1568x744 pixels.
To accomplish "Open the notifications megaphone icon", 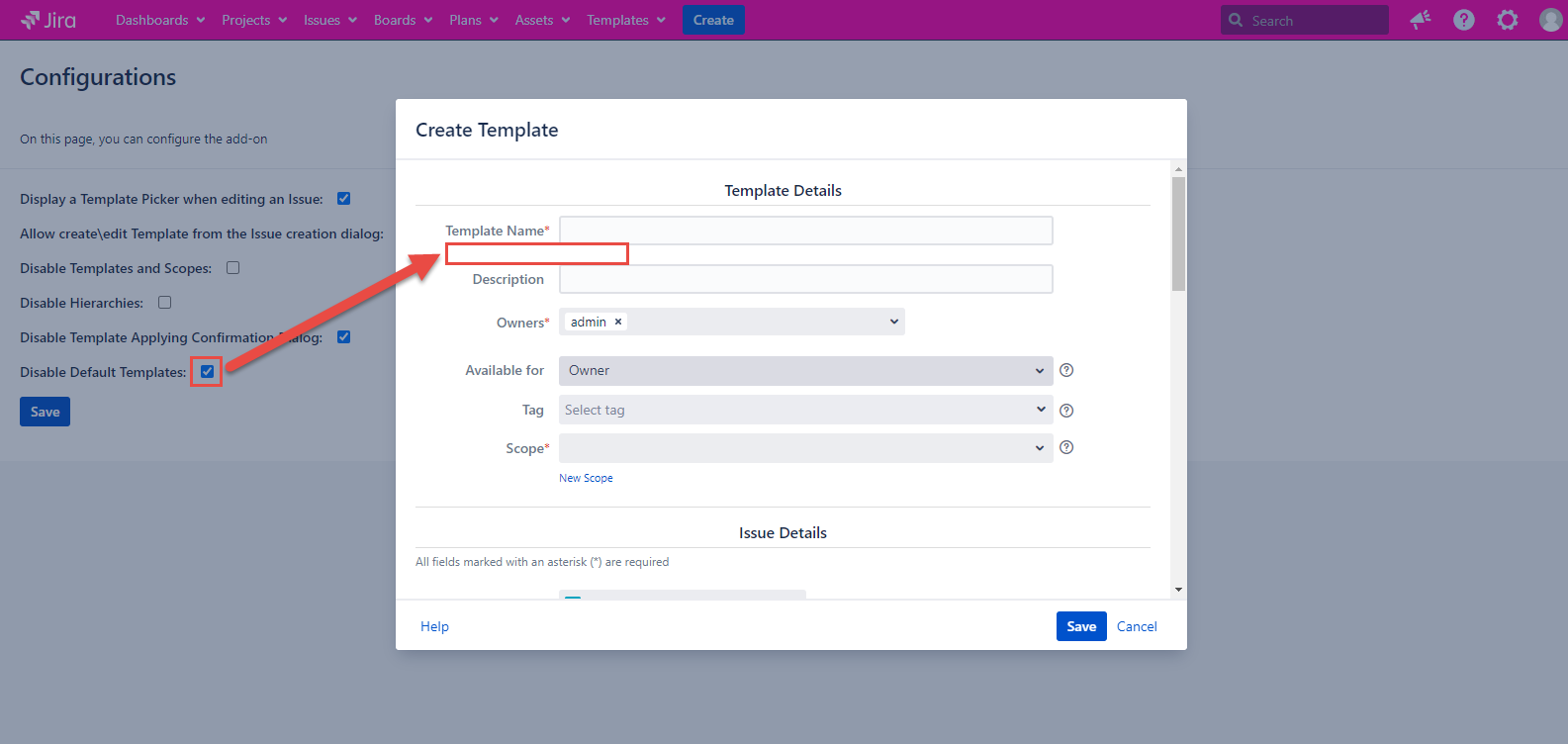I will click(1421, 20).
